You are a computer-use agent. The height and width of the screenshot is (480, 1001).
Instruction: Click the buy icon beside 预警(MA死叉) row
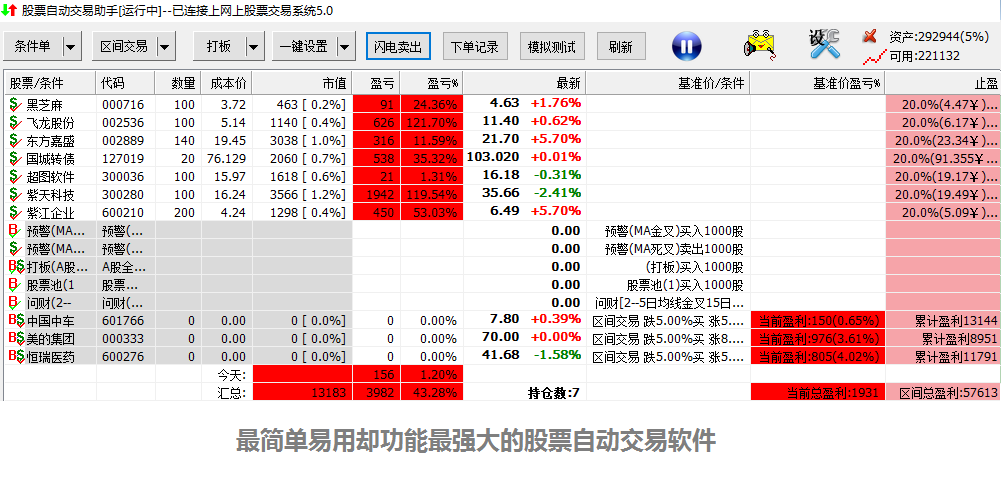tap(15, 248)
